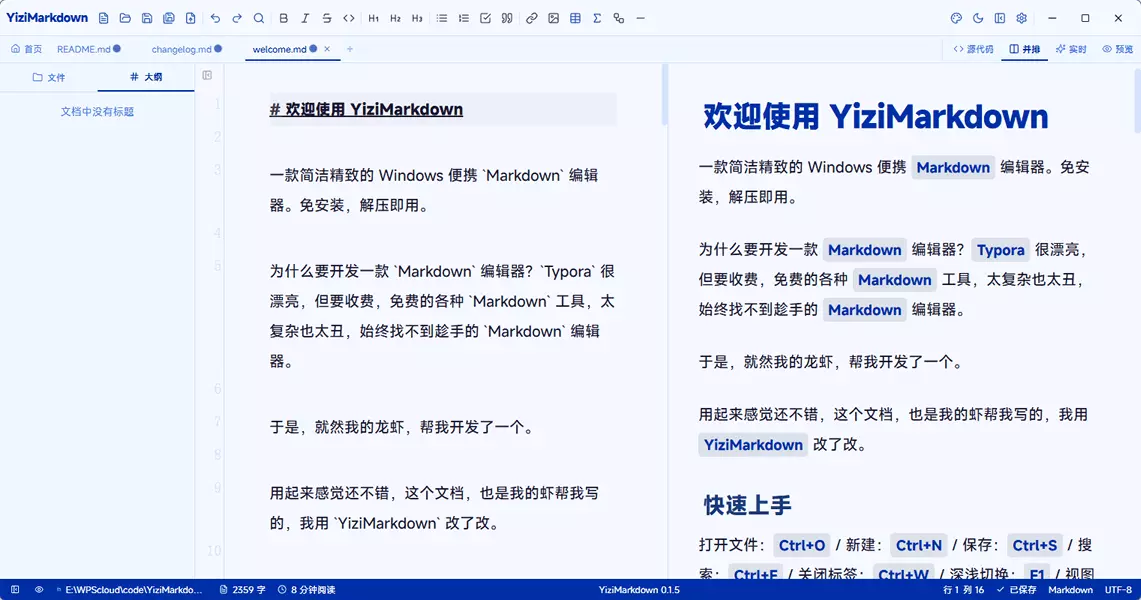Apply italic formatting

click(x=305, y=18)
